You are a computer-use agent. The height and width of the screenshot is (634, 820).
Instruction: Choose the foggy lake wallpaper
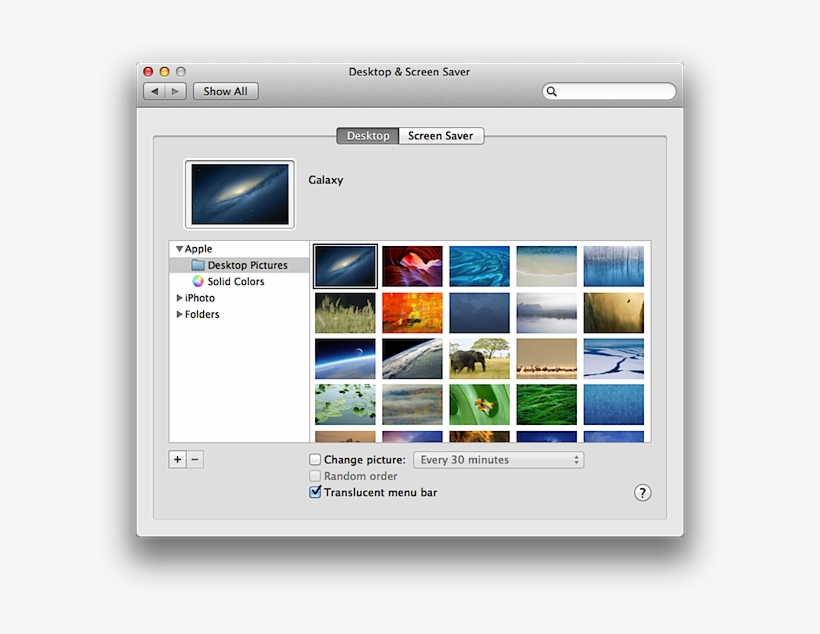tap(546, 313)
